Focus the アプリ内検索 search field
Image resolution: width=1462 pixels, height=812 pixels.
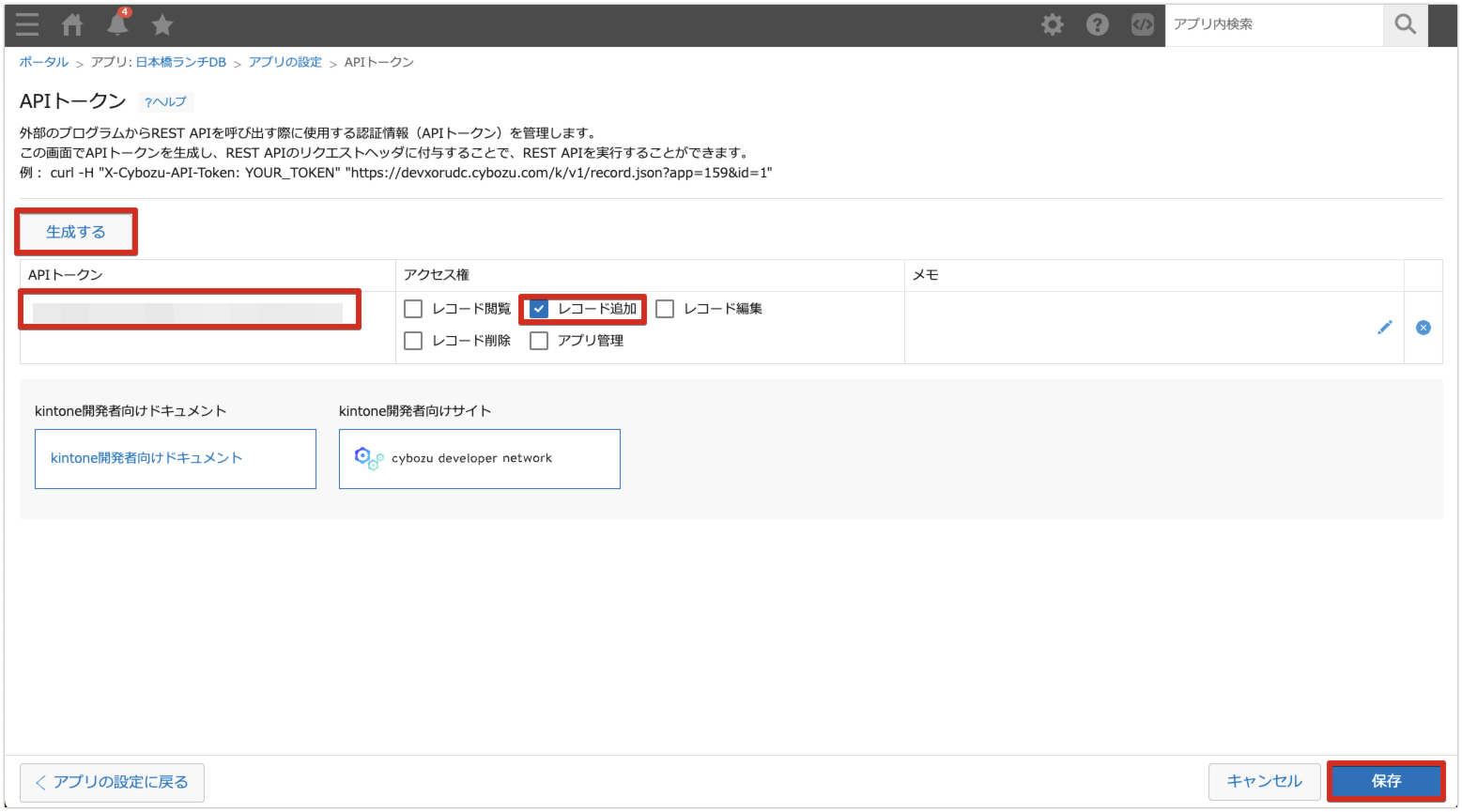[1274, 24]
